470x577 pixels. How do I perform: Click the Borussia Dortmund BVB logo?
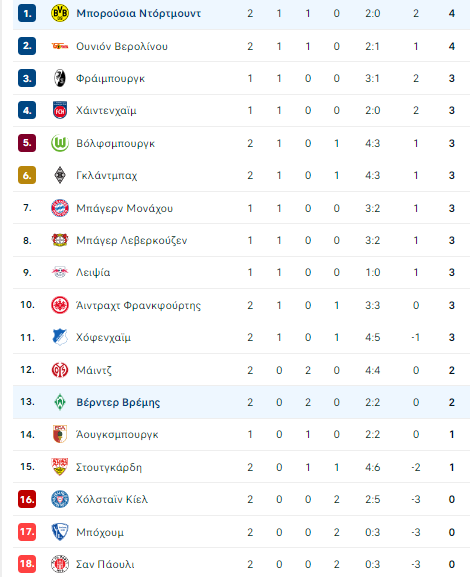click(x=60, y=14)
